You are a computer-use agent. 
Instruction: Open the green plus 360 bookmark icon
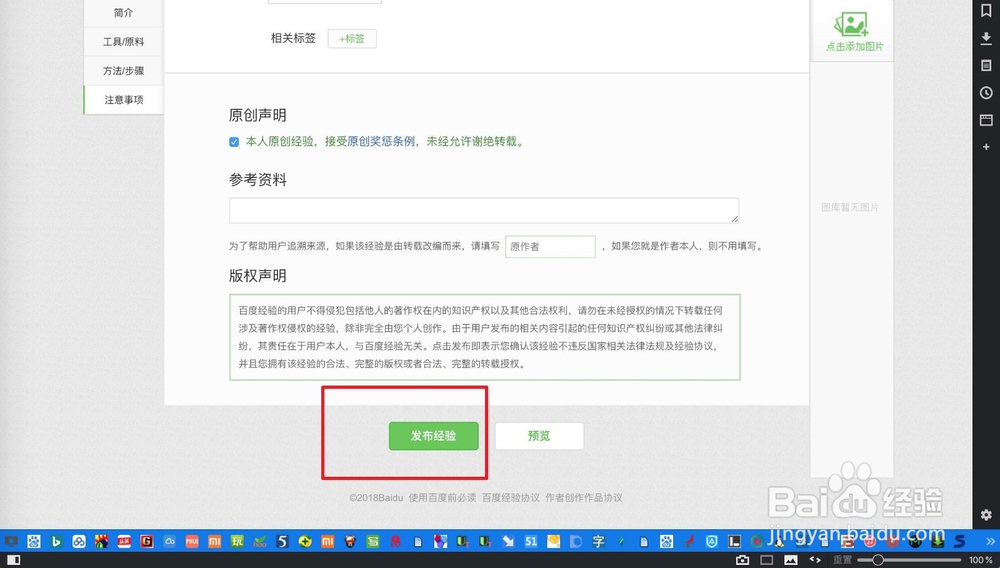point(305,542)
